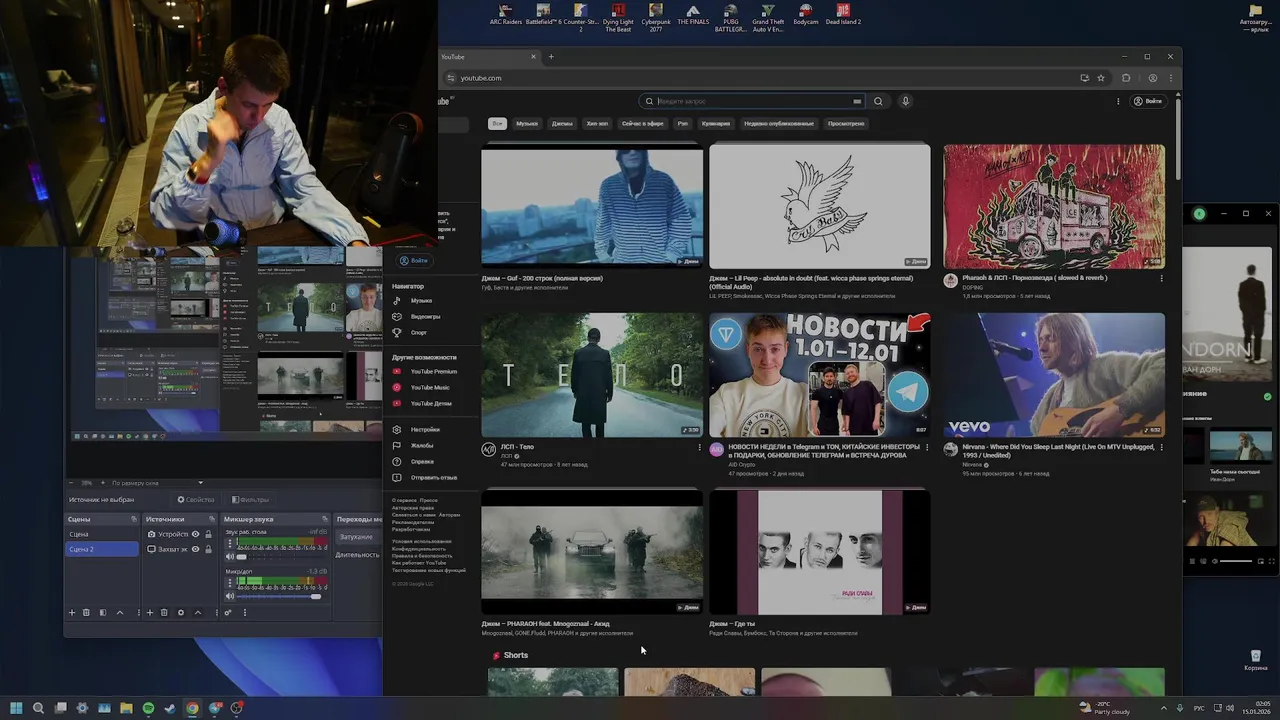This screenshot has width=1280, height=720.
Task: Mute the microphone speaker icon in OBS
Action: click(x=230, y=596)
